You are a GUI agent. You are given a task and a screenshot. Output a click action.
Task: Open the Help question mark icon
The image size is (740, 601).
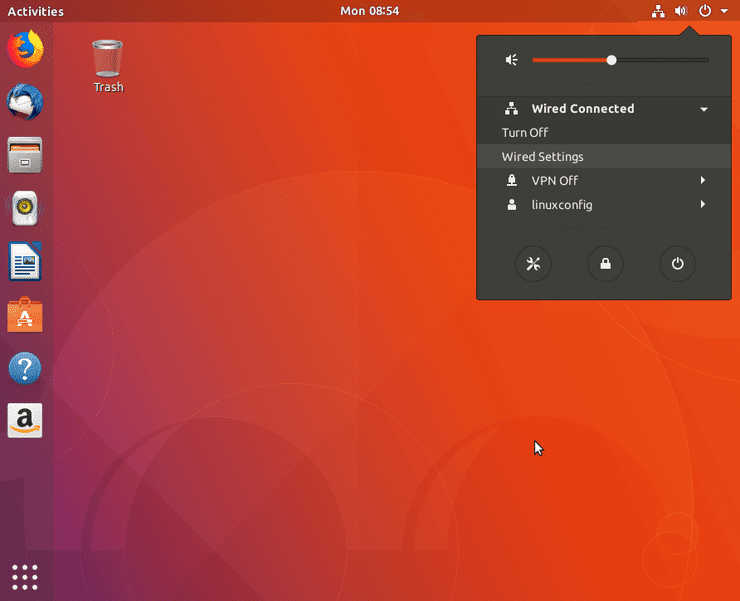tap(25, 368)
